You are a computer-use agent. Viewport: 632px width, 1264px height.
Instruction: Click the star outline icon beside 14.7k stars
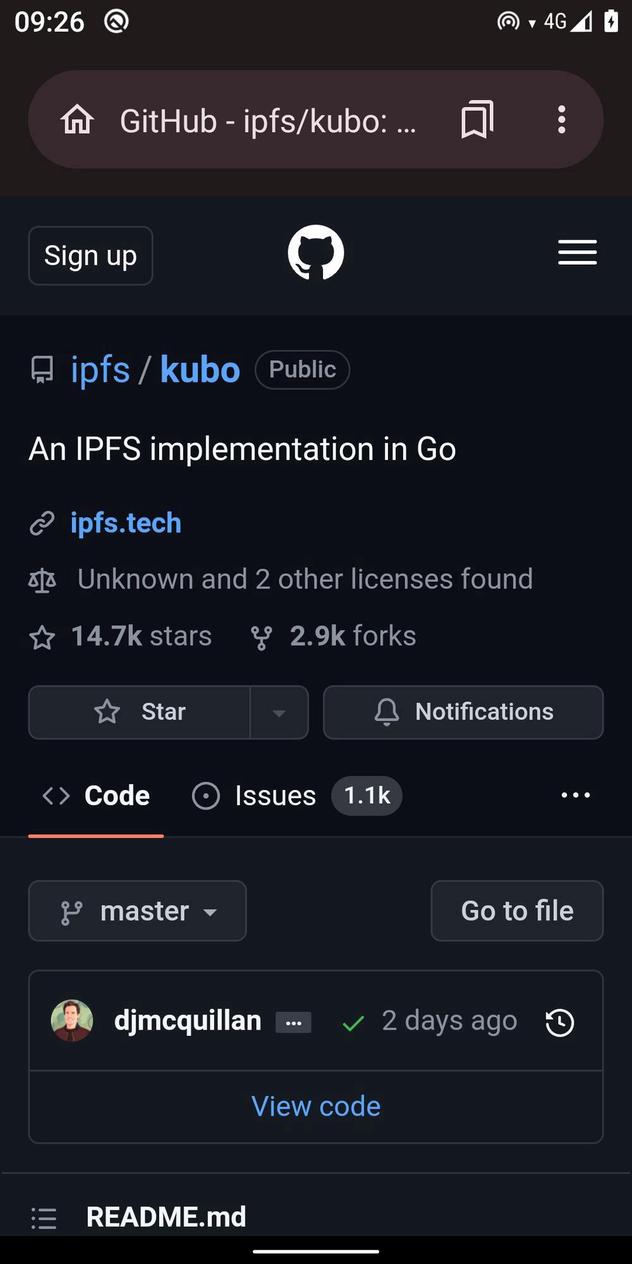point(41,636)
